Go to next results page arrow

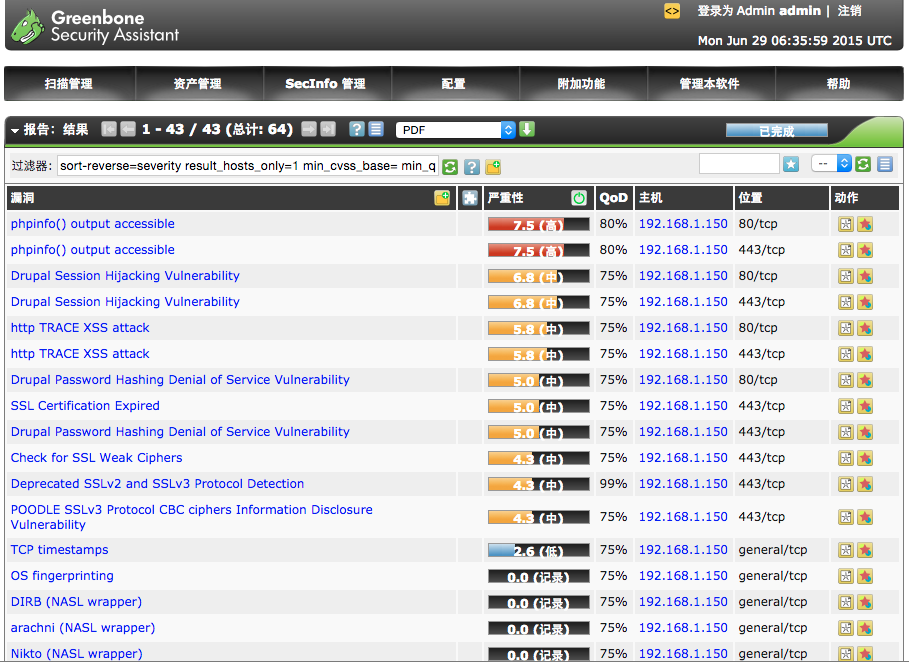point(309,129)
